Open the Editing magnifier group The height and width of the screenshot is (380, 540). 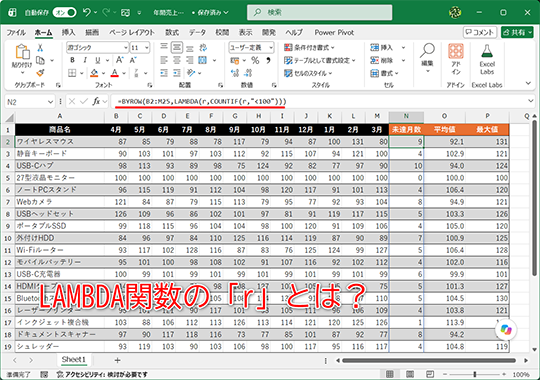coord(427,58)
